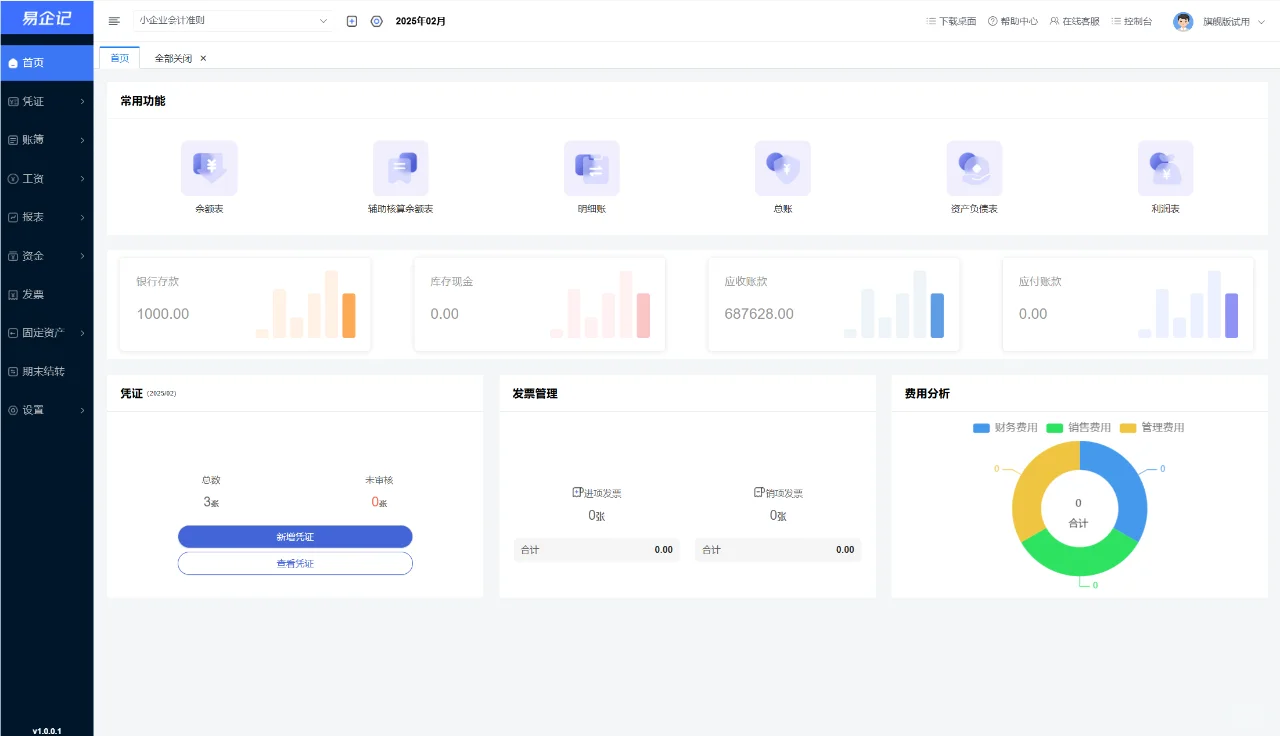The image size is (1280, 736).
Task: Open the 余额表 shortcut icon
Action: [x=209, y=168]
